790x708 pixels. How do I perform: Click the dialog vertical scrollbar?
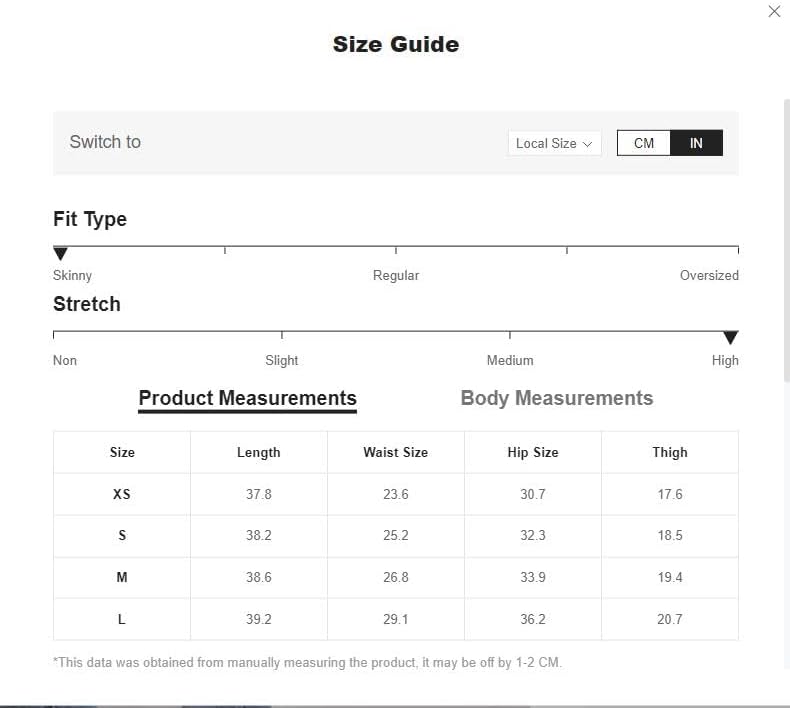click(x=786, y=240)
